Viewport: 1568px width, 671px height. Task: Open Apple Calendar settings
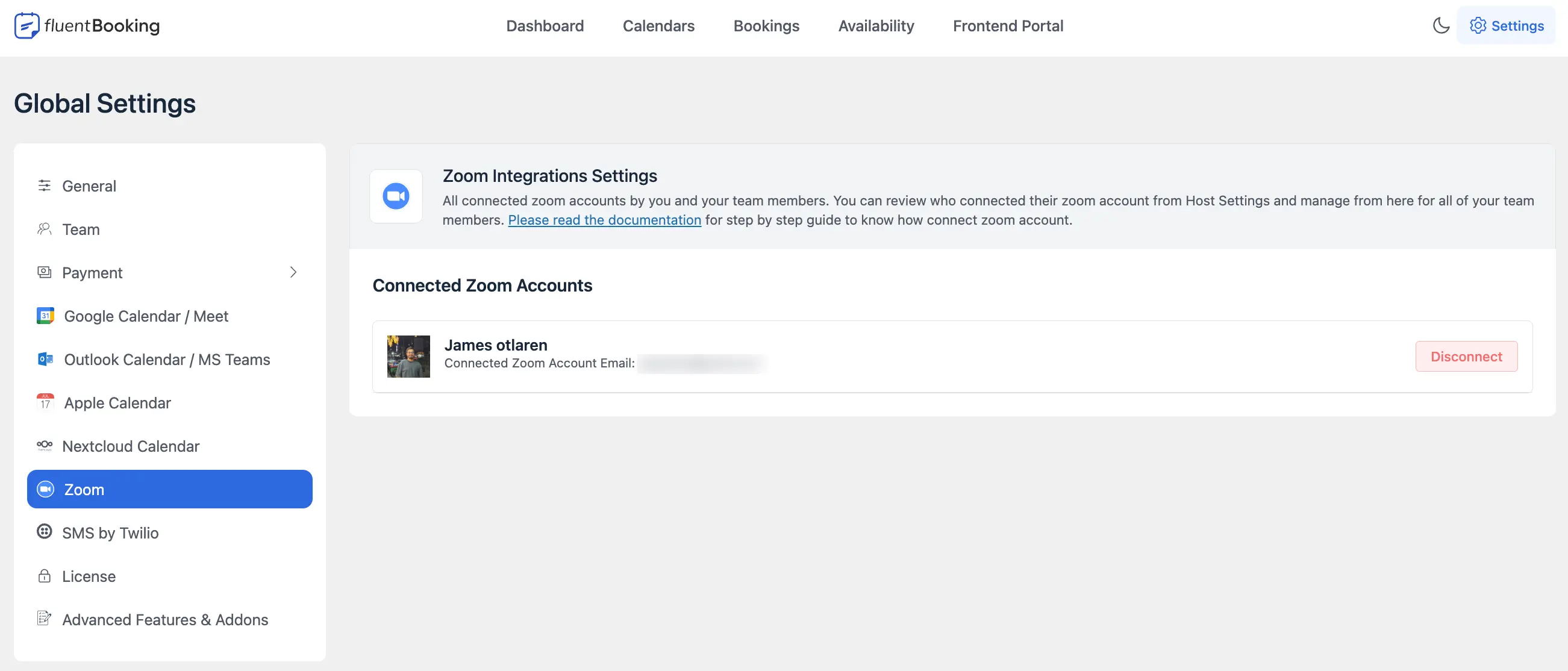tap(170, 402)
